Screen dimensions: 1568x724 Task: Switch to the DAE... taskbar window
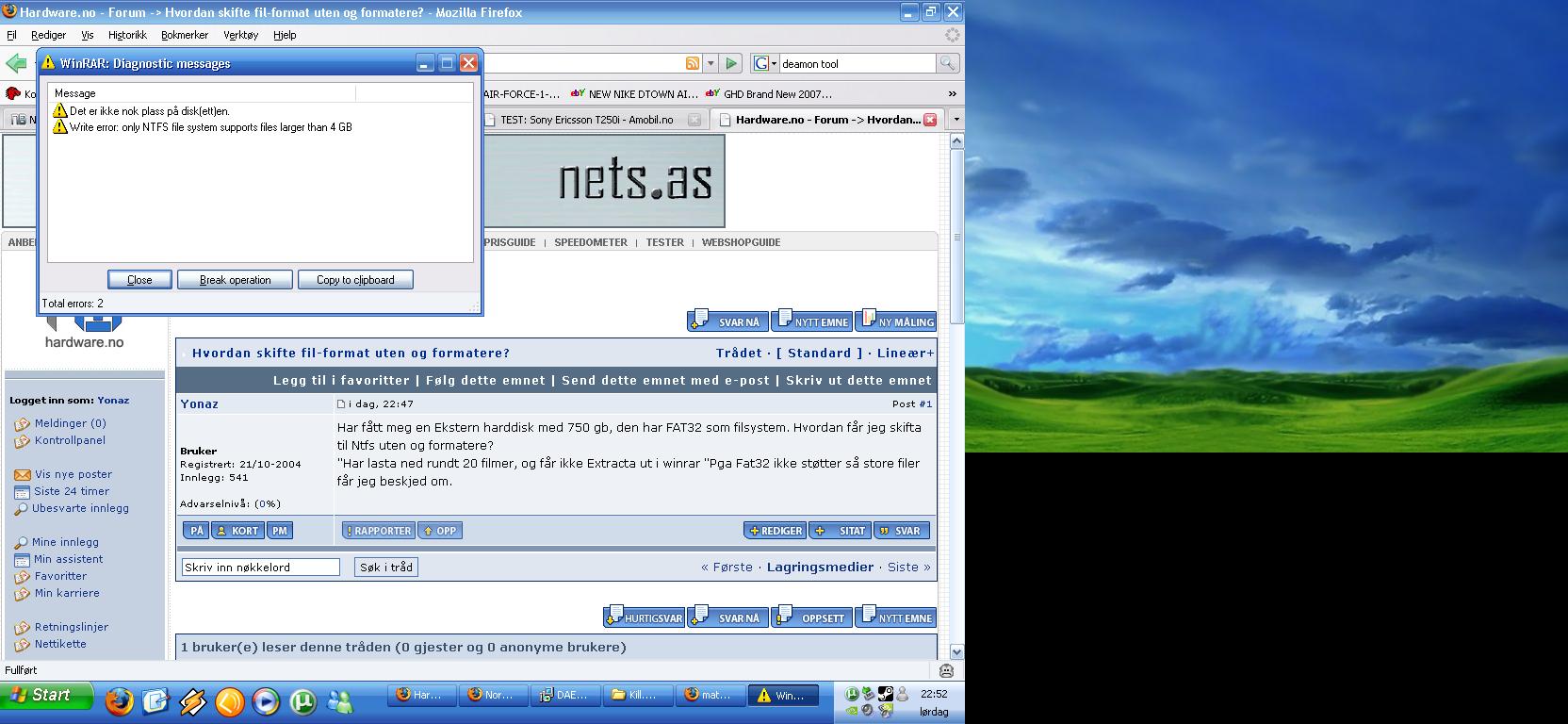point(564,695)
